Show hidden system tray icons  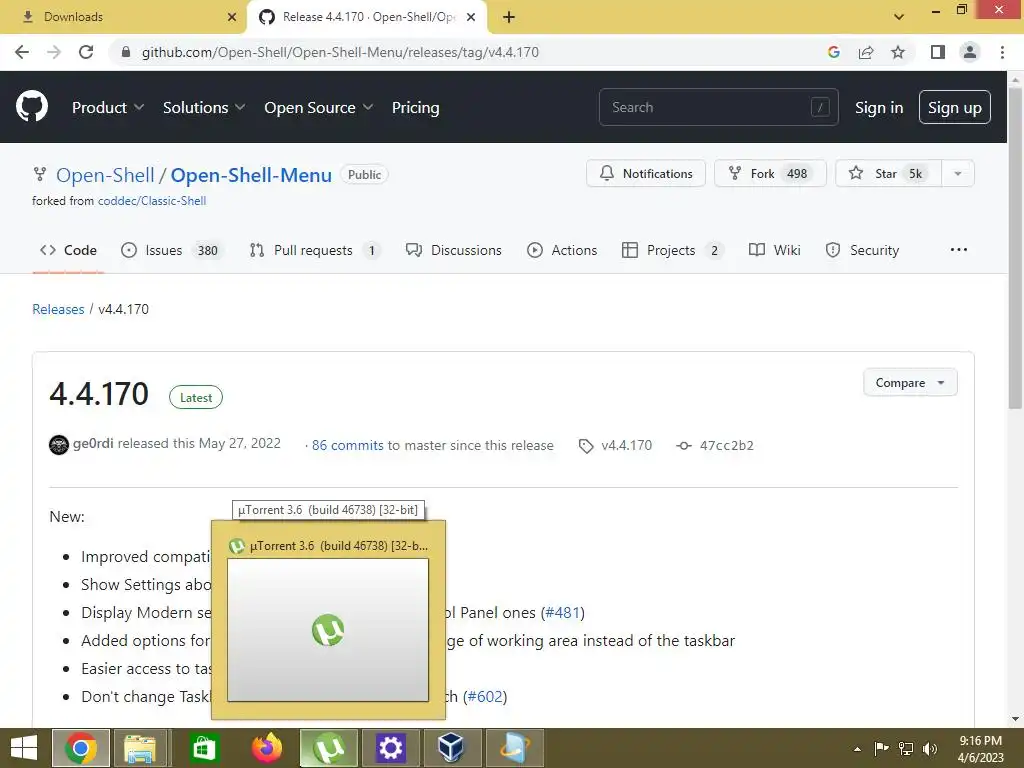pyautogui.click(x=857, y=749)
